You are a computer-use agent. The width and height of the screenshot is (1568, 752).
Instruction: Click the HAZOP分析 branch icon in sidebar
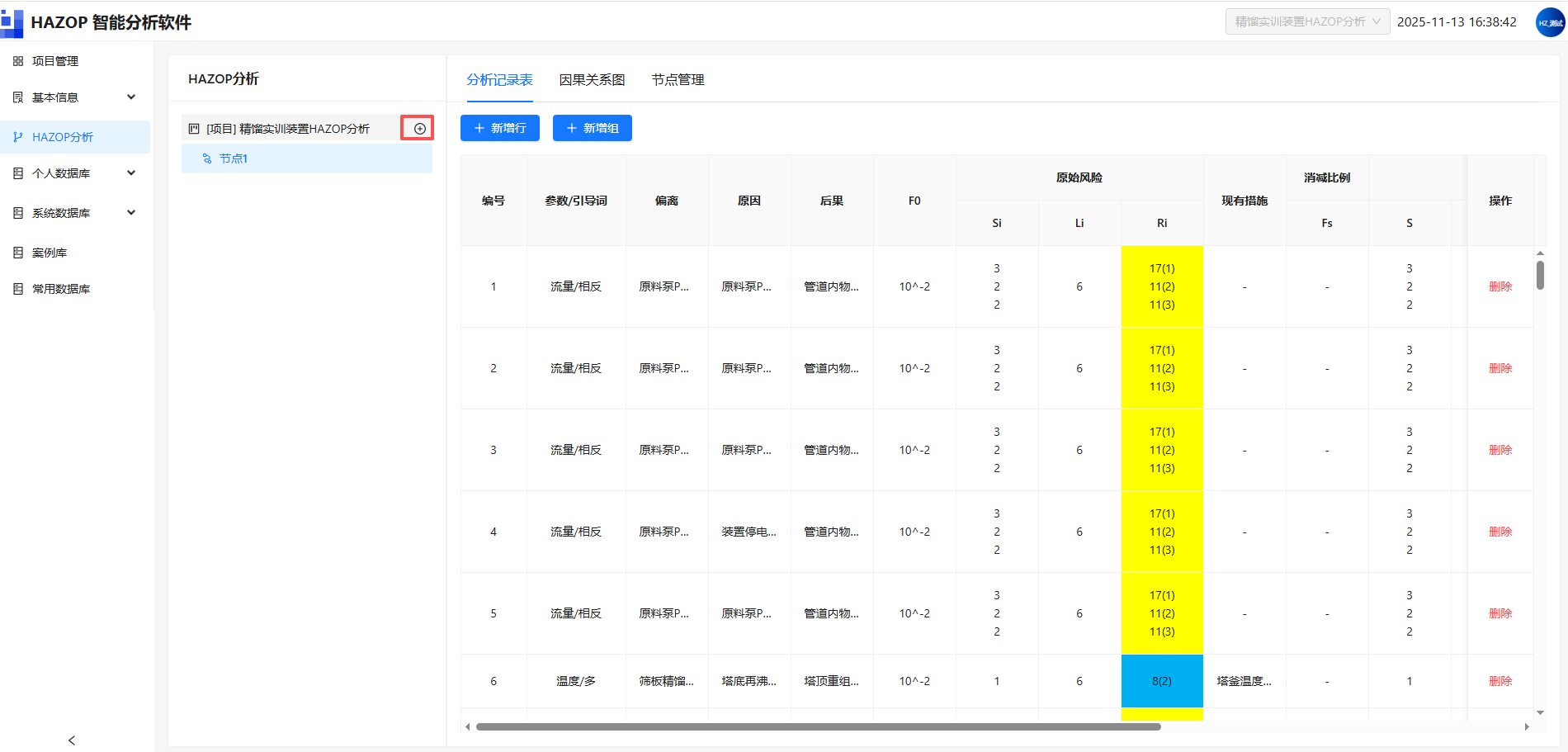click(18, 137)
